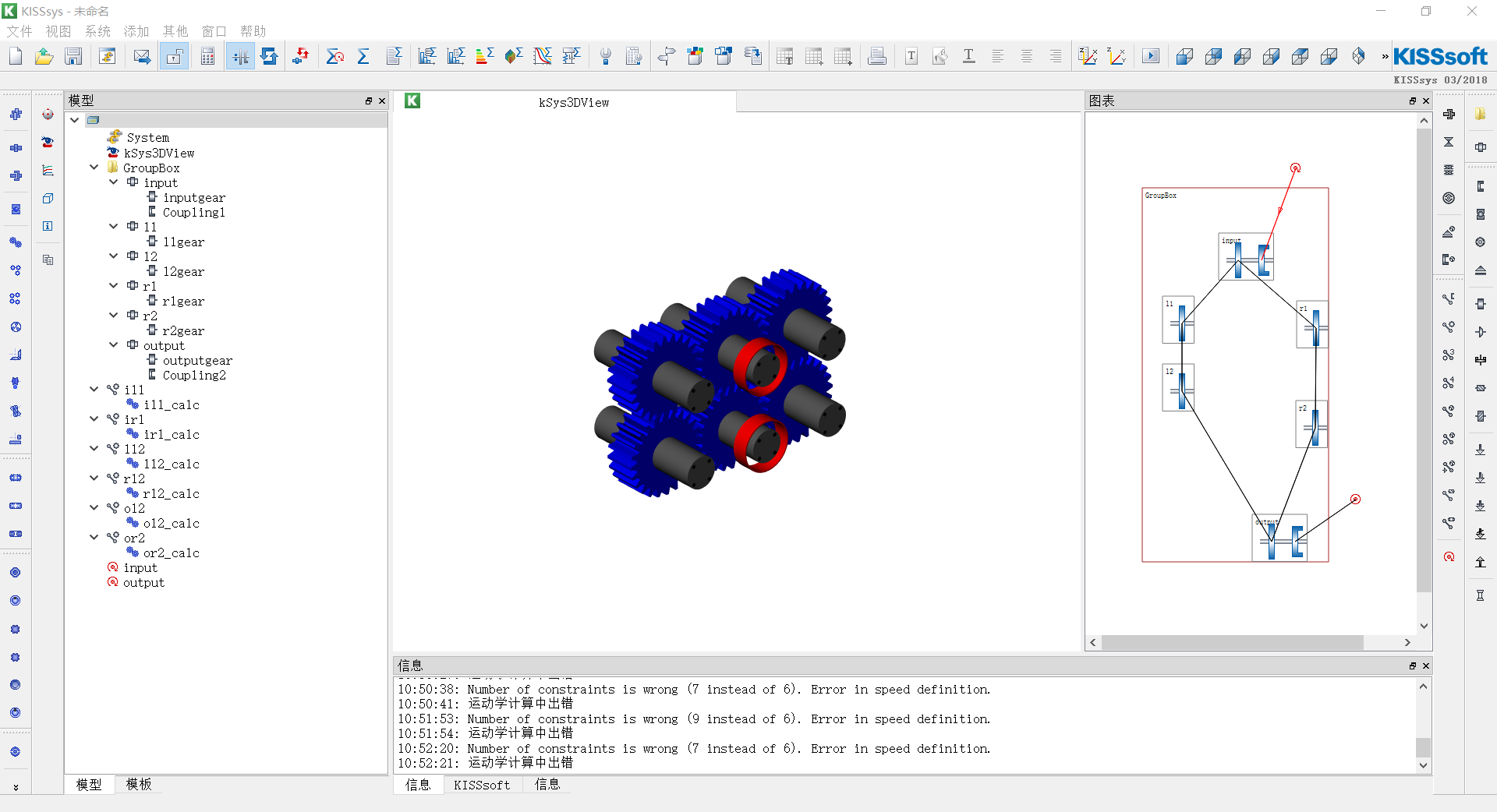Click the signpost icon in toolbar
The width and height of the screenshot is (1497, 812).
tap(666, 56)
